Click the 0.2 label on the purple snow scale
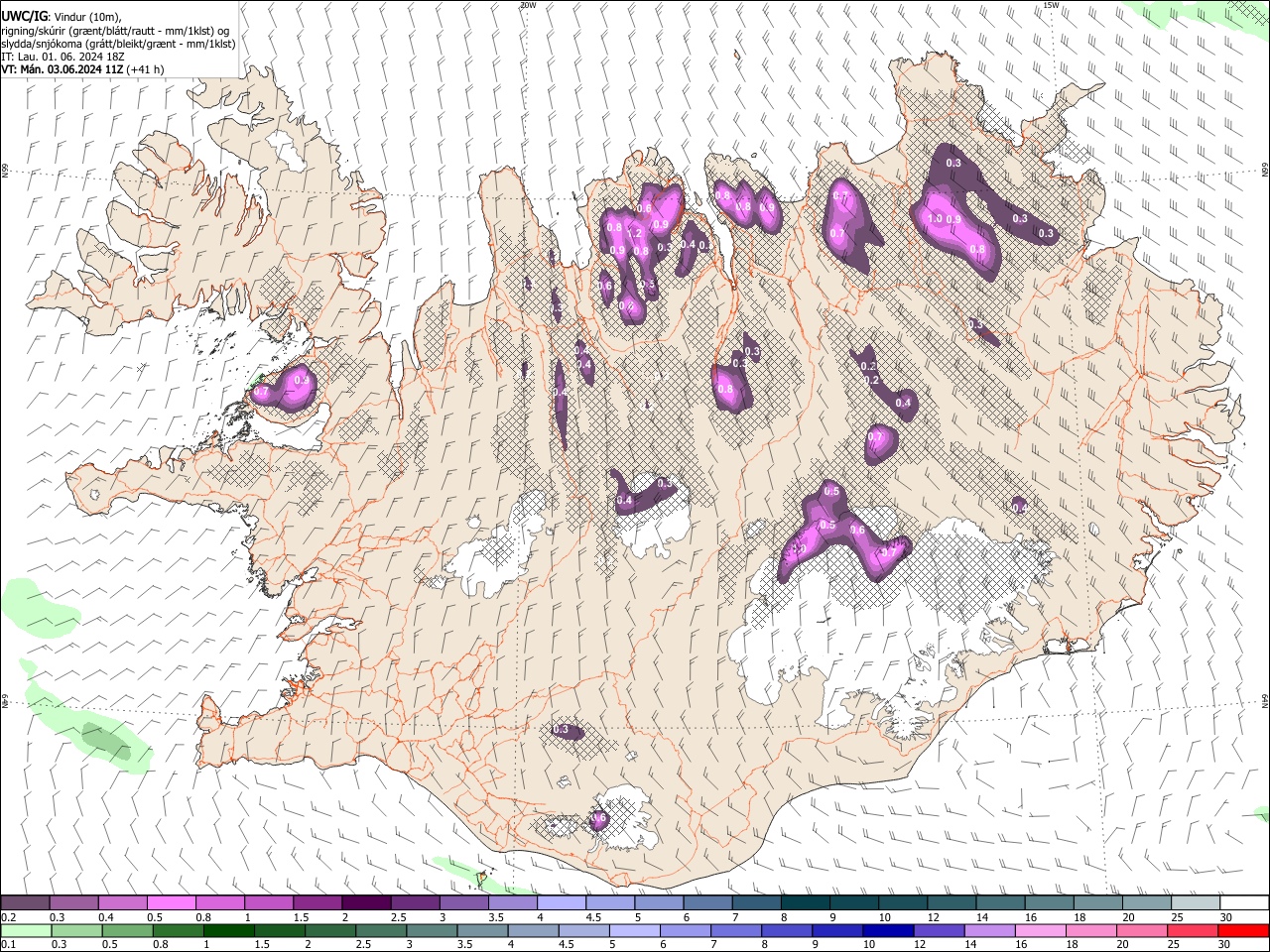This screenshot has height=952, width=1270. pyautogui.click(x=8, y=917)
